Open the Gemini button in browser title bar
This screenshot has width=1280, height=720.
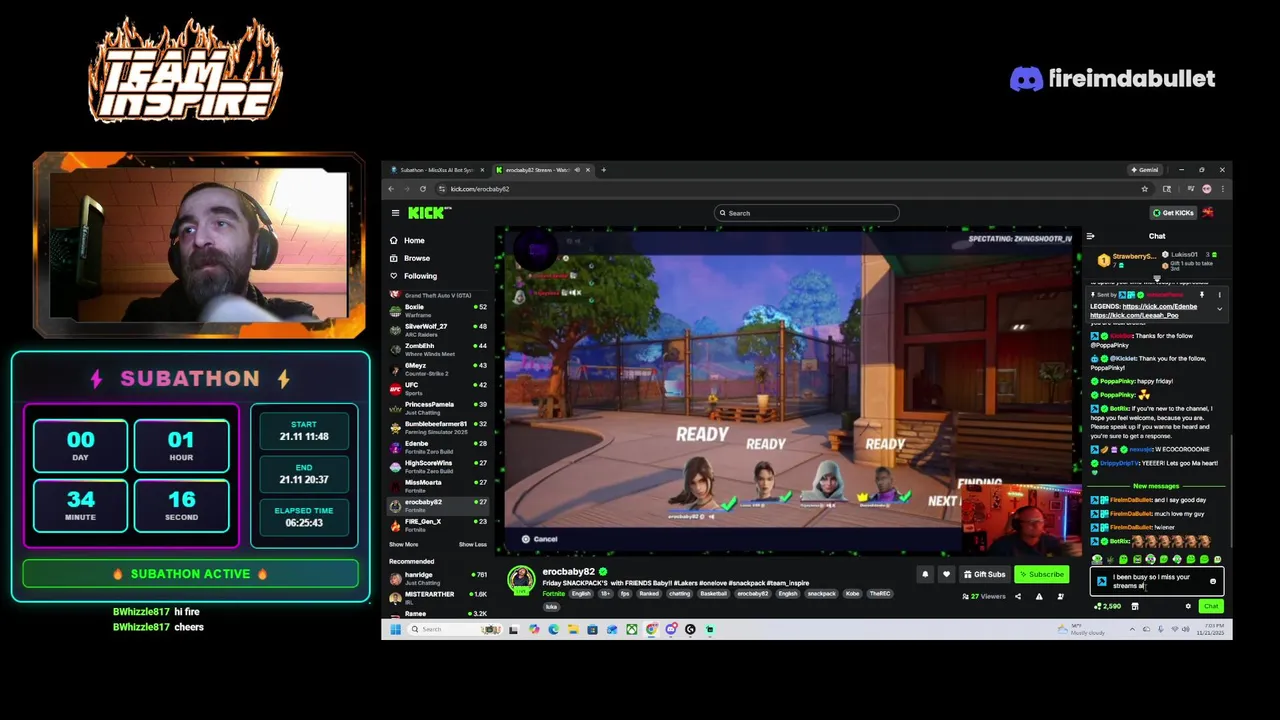tap(1143, 170)
